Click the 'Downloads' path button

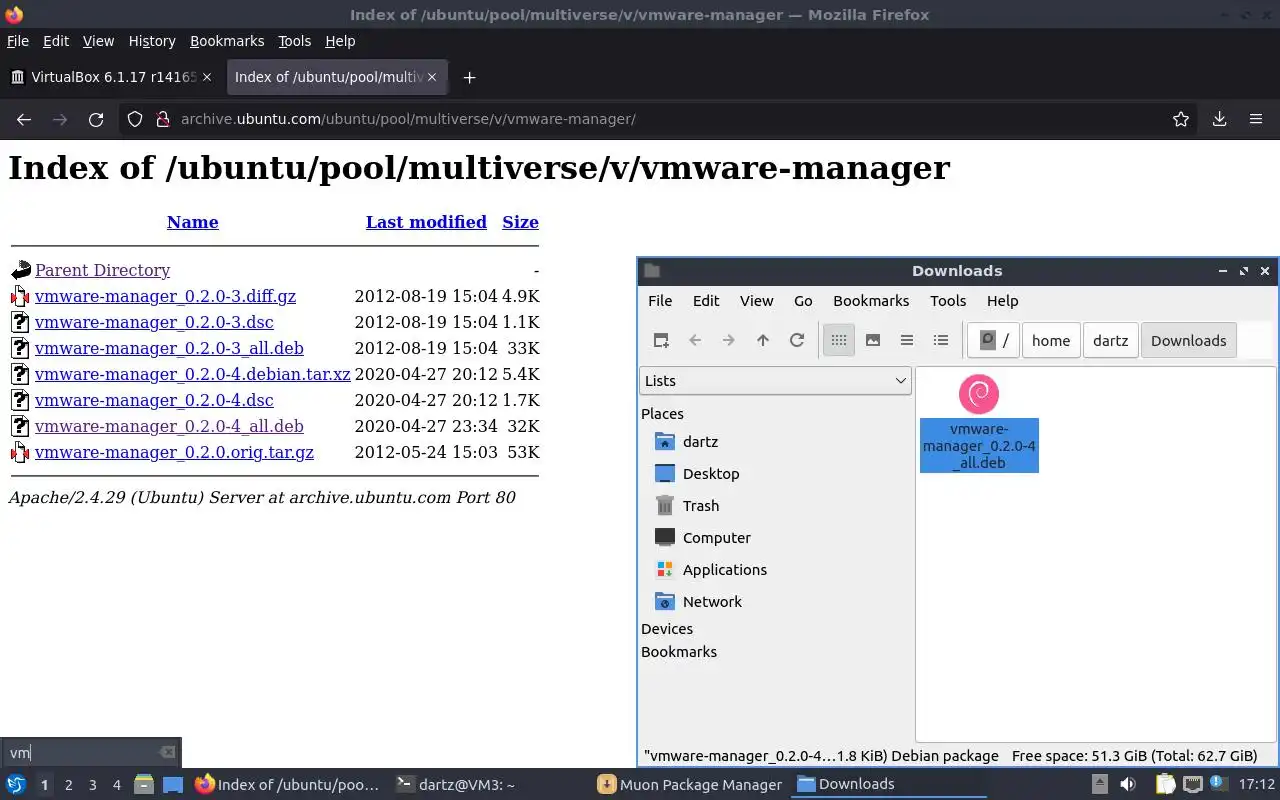pyautogui.click(x=1188, y=340)
